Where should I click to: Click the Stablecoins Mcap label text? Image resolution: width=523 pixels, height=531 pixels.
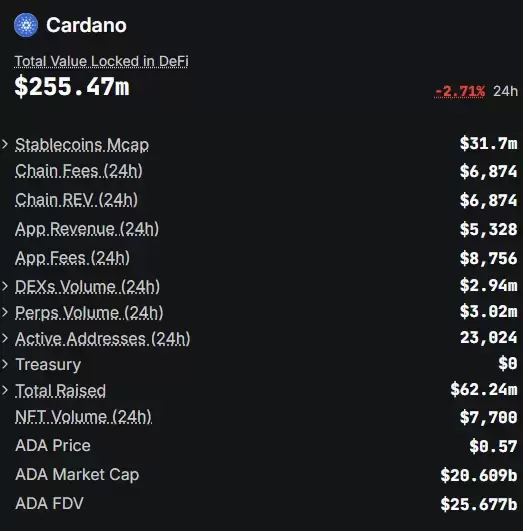pyautogui.click(x=82, y=145)
